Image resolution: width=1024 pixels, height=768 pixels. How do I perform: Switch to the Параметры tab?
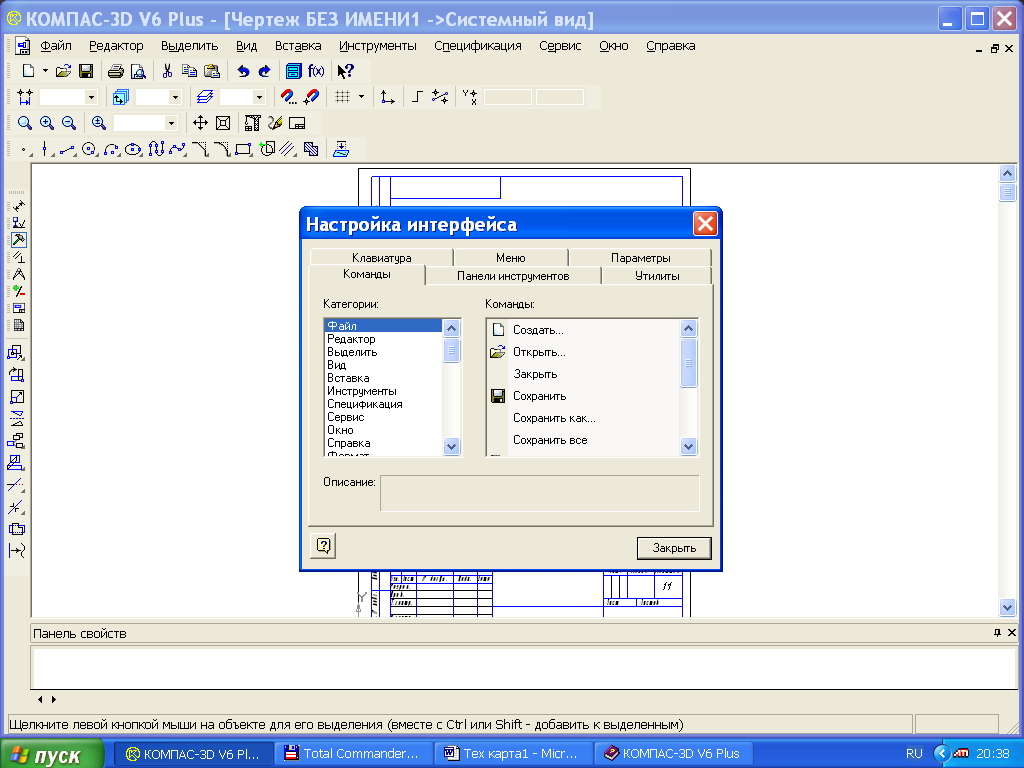641,257
